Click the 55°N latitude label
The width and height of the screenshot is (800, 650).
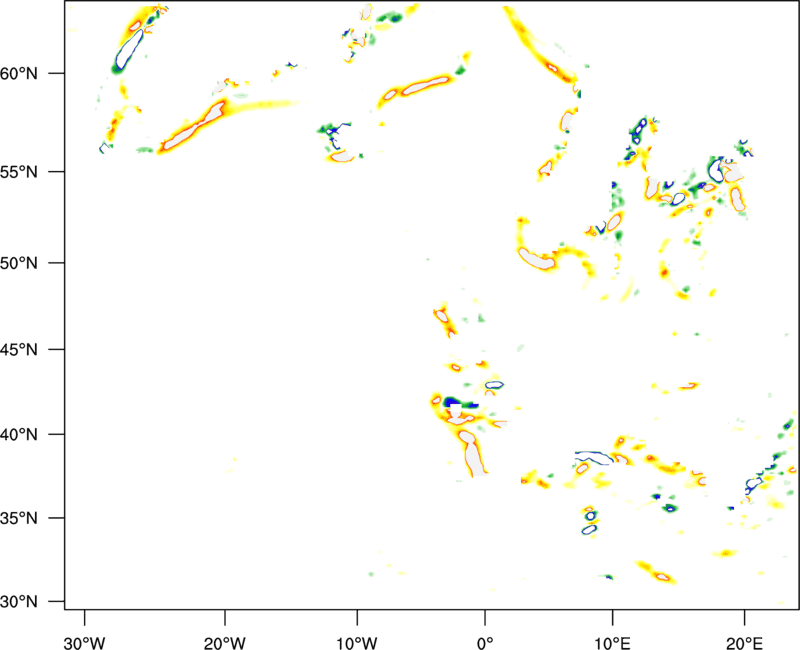point(19,172)
